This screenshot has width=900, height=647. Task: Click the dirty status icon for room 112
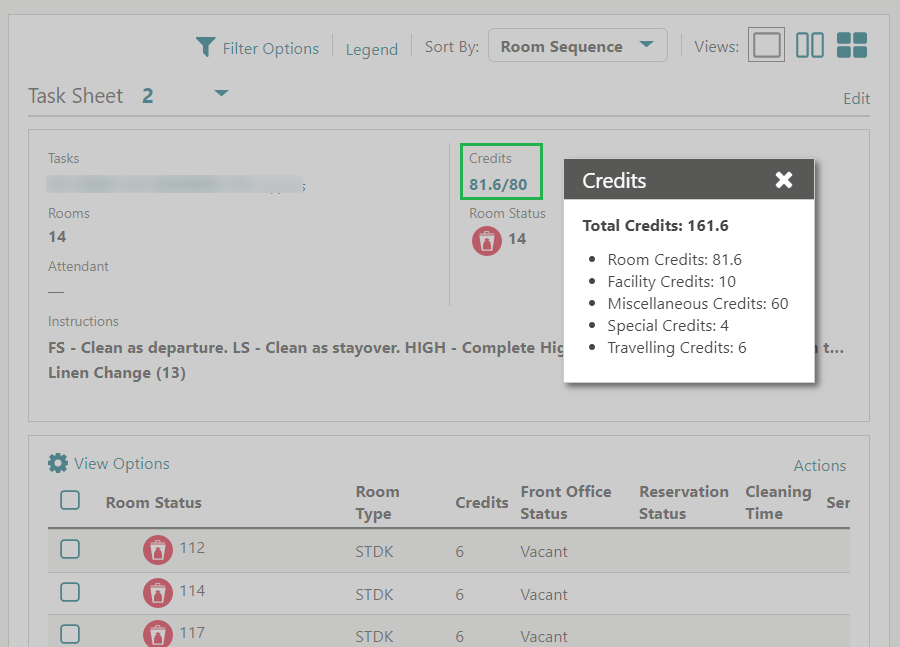click(158, 550)
